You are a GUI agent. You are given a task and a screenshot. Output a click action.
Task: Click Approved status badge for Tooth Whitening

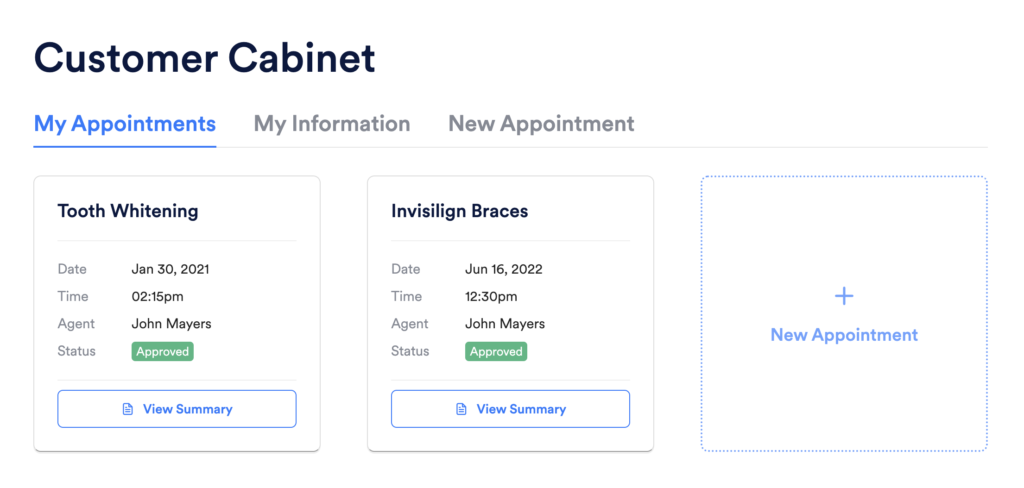(162, 352)
